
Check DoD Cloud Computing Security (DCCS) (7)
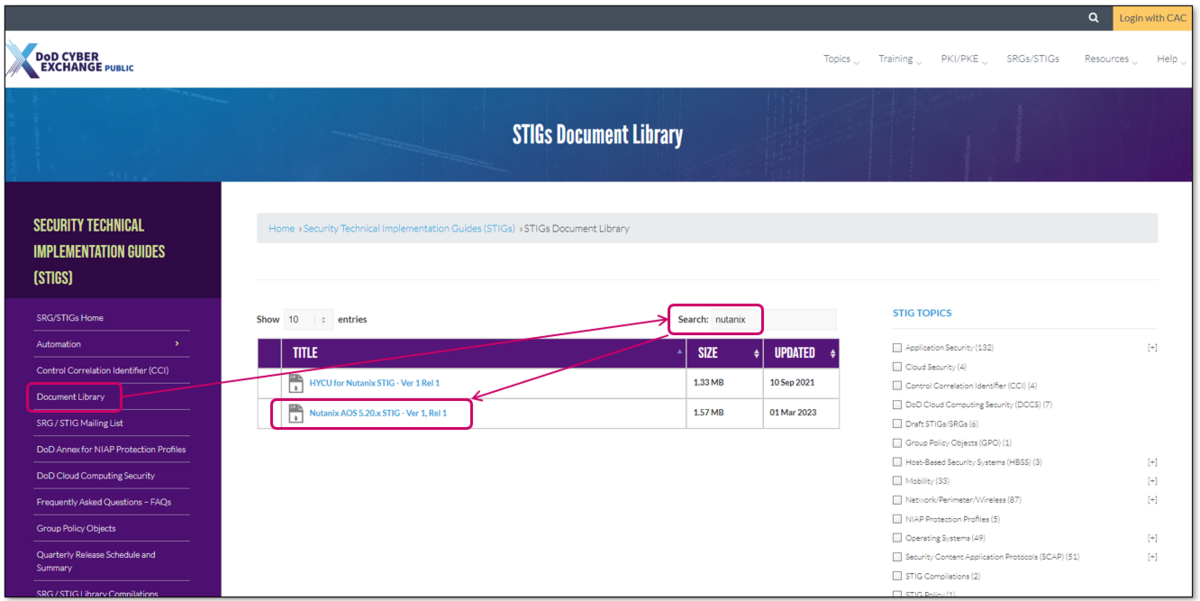coord(897,405)
